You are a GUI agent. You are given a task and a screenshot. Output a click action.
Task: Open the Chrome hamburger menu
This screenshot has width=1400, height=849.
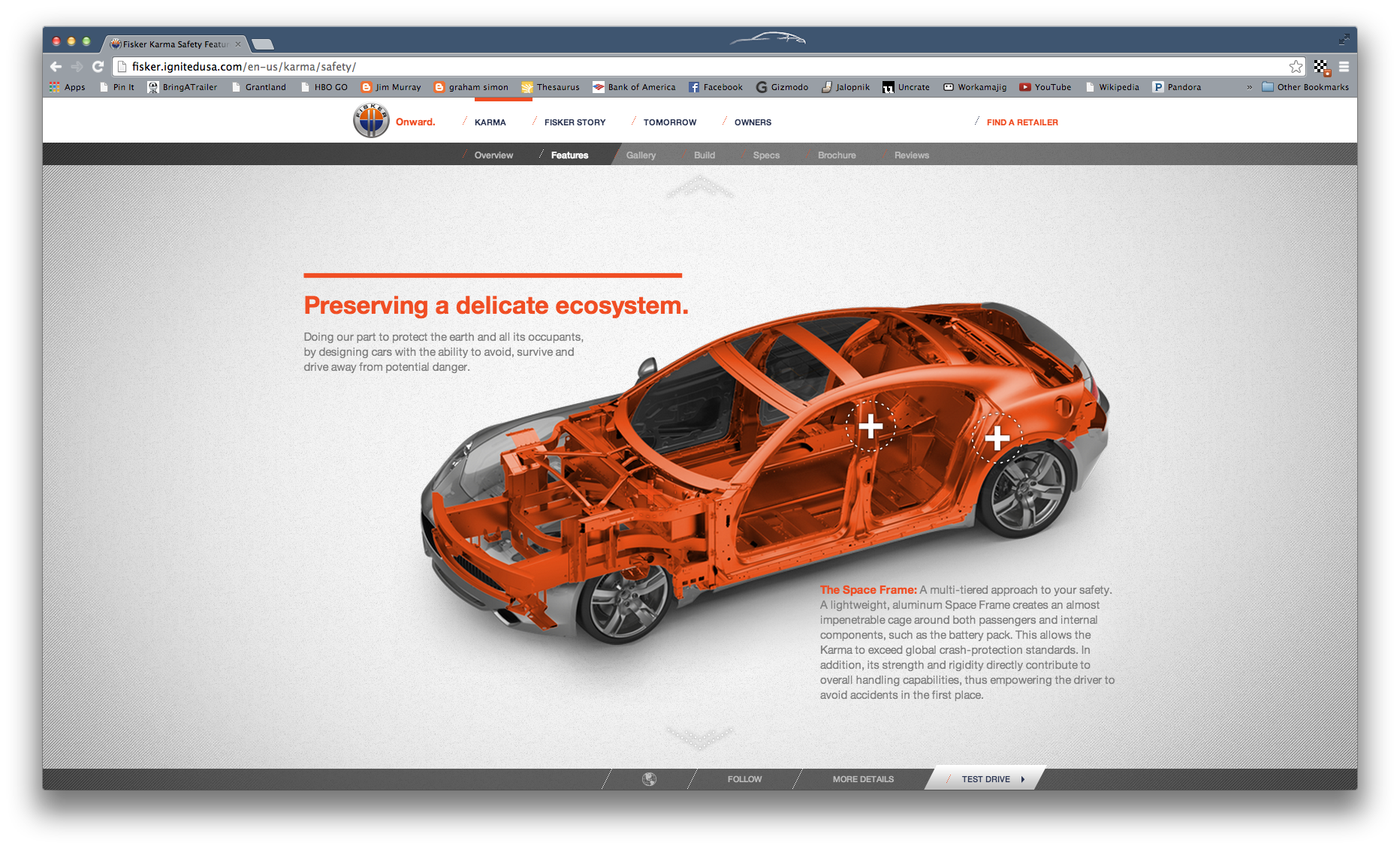1344,67
